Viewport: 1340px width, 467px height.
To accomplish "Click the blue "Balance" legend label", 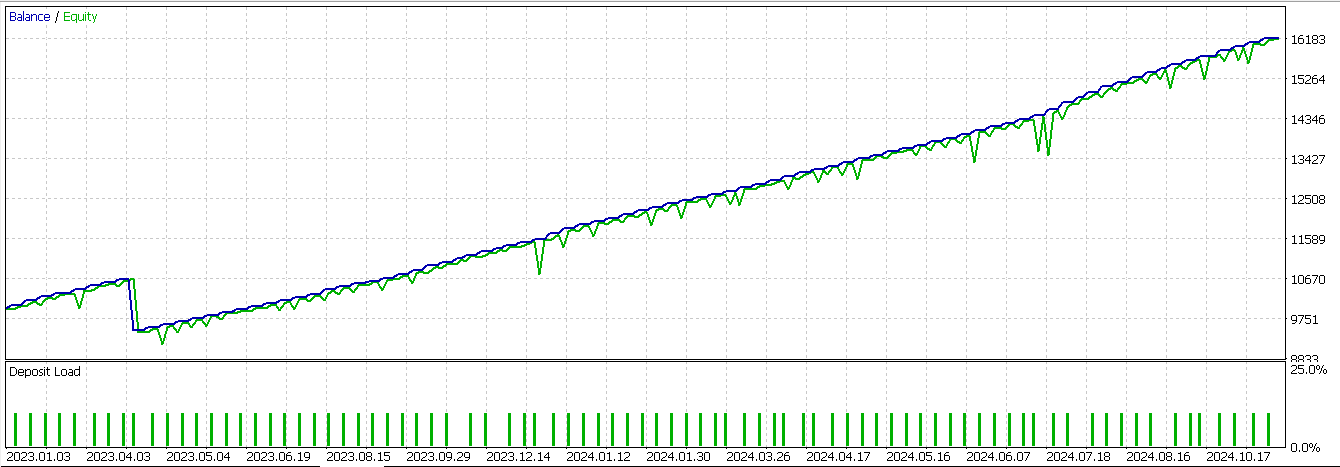I will click(30, 17).
